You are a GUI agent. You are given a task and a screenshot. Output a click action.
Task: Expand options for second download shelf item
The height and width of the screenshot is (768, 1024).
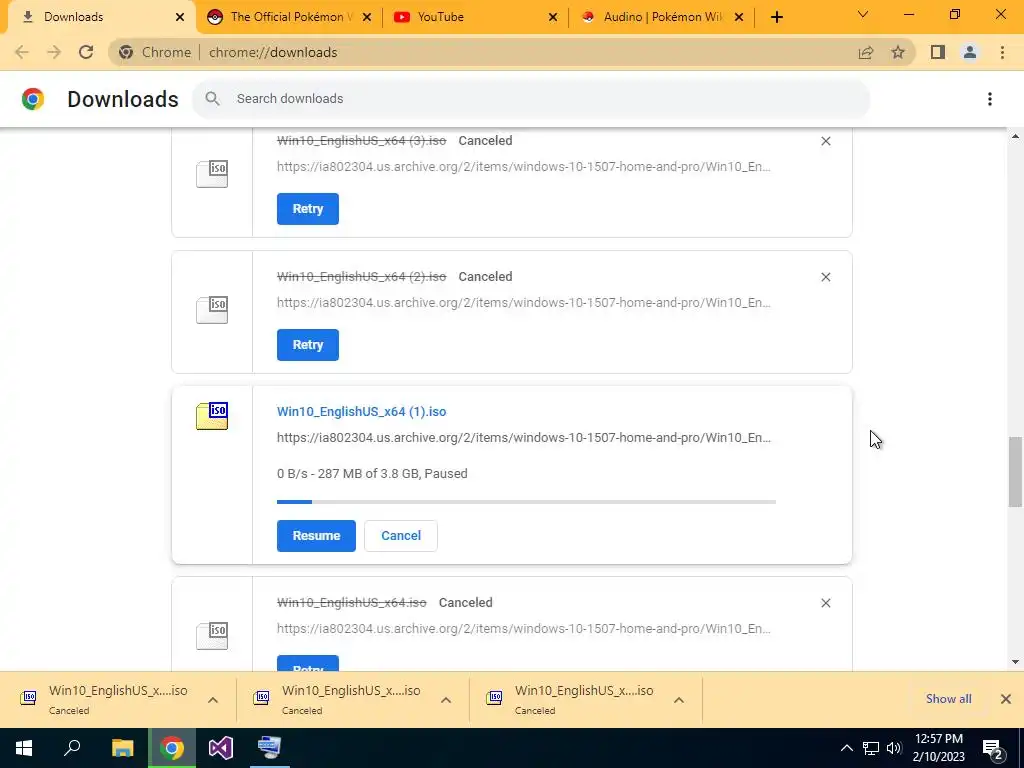pos(446,700)
